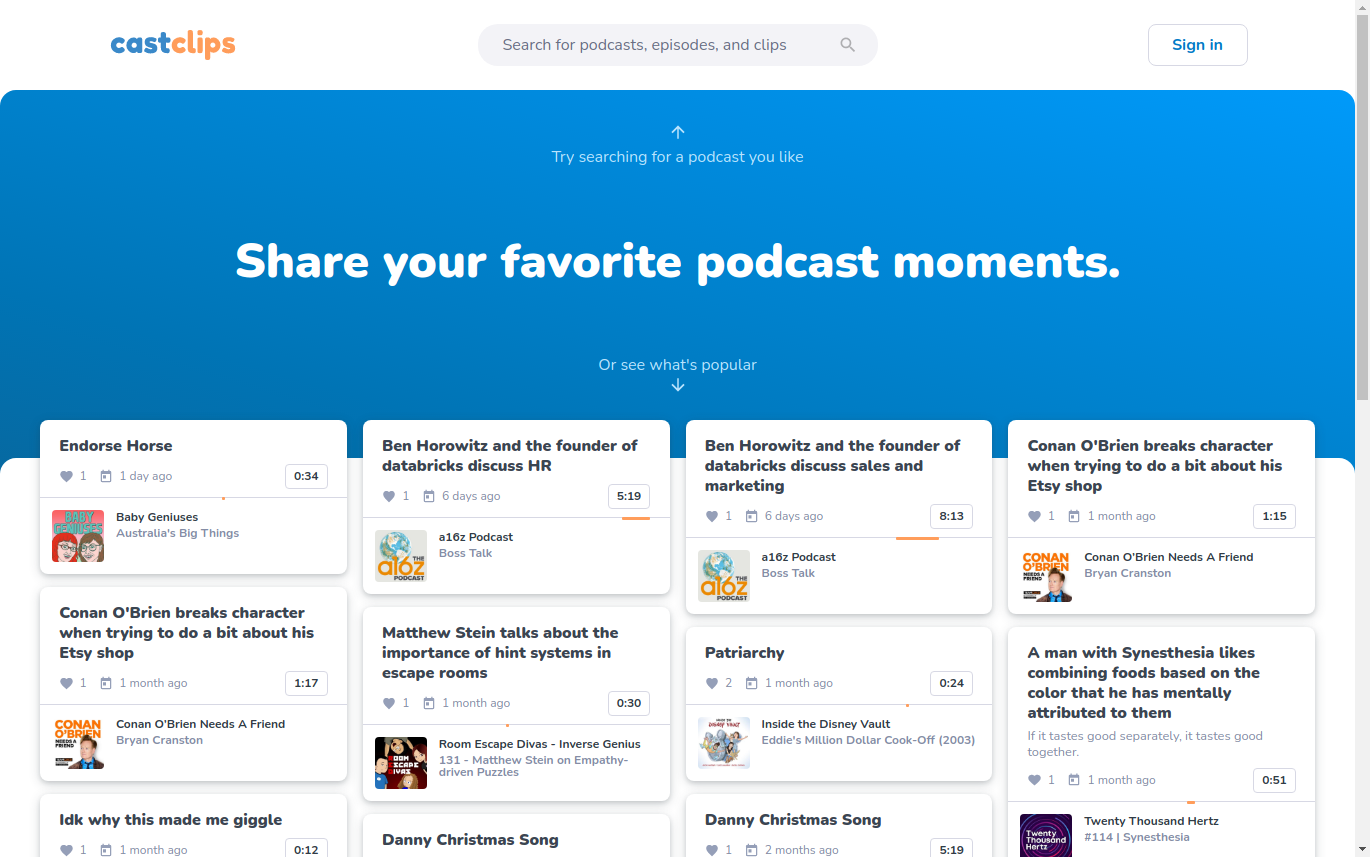Open the Endorse Horse clip title
The width and height of the screenshot is (1370, 857).
point(116,446)
